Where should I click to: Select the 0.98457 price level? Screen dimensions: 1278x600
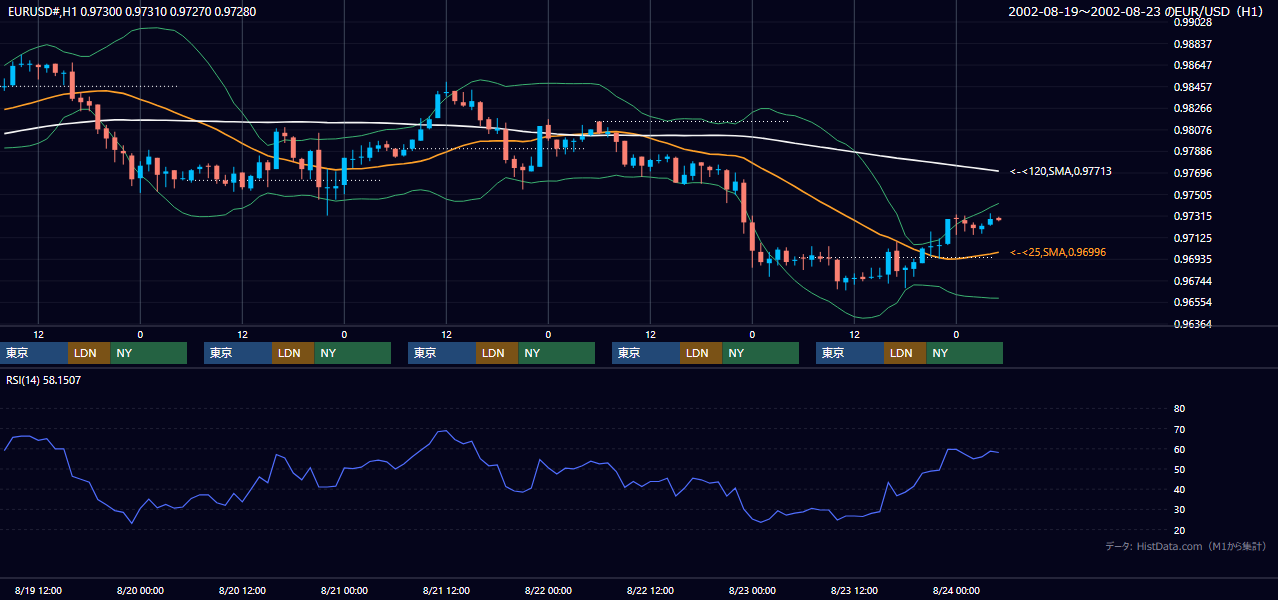(1192, 87)
